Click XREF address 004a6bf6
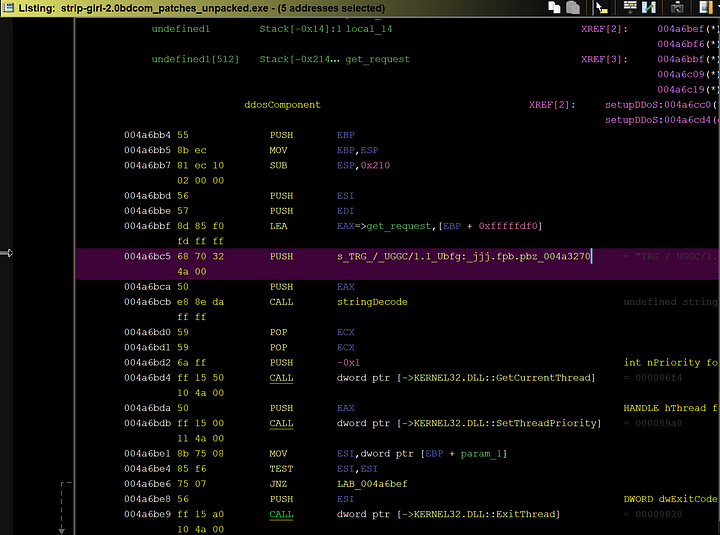The width and height of the screenshot is (720, 535). tap(681, 44)
